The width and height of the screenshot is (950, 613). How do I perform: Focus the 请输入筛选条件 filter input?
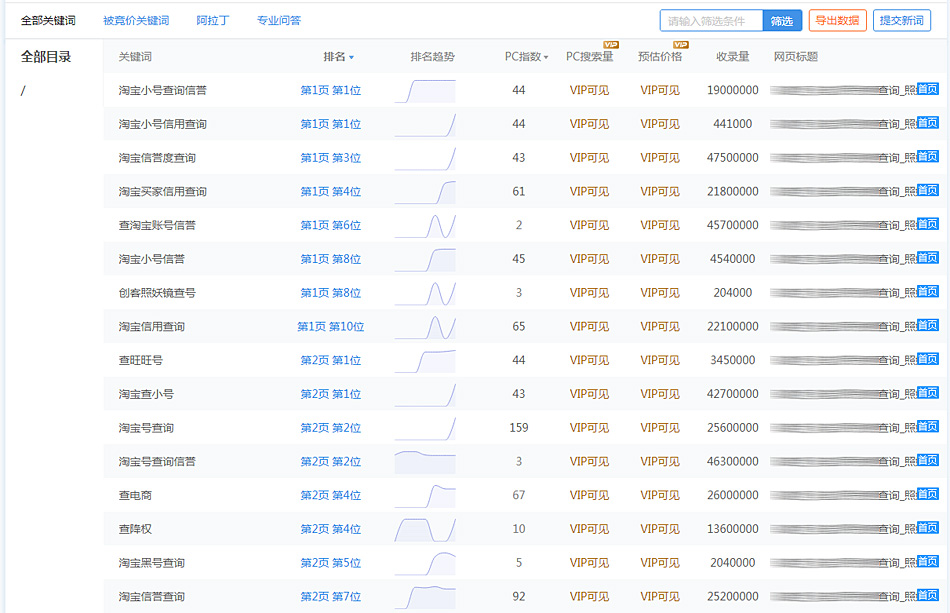711,21
